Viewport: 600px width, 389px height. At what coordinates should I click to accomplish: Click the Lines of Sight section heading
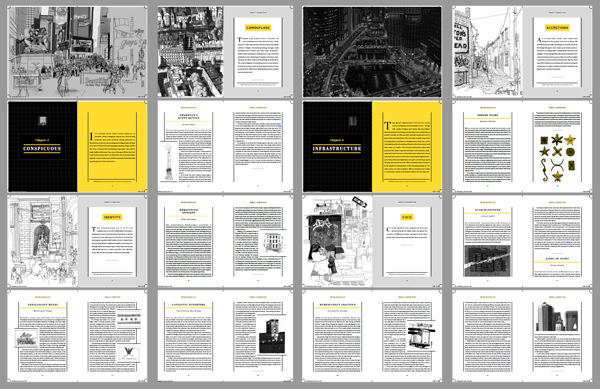tap(557, 259)
